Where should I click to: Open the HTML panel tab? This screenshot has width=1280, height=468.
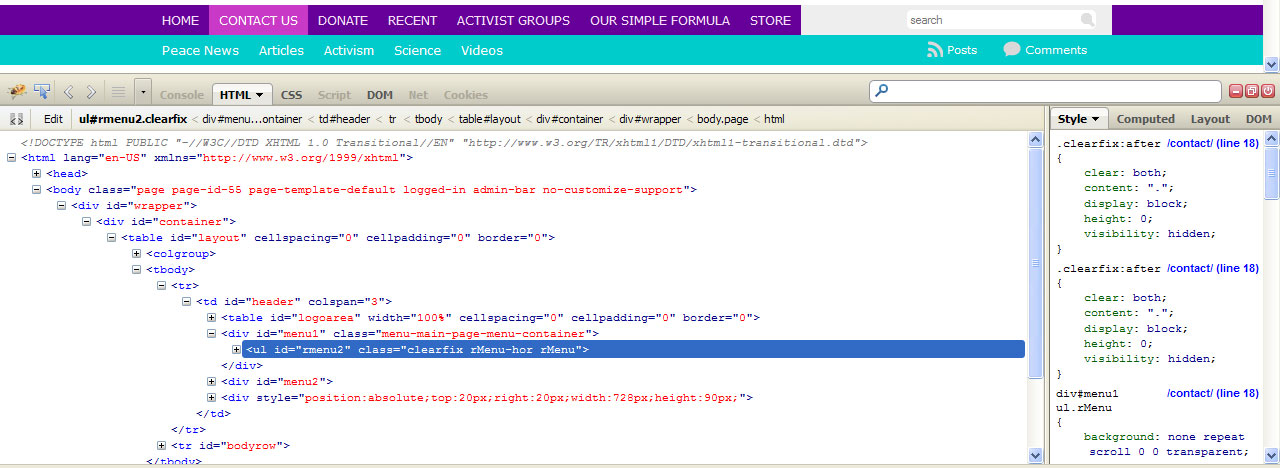tap(242, 95)
